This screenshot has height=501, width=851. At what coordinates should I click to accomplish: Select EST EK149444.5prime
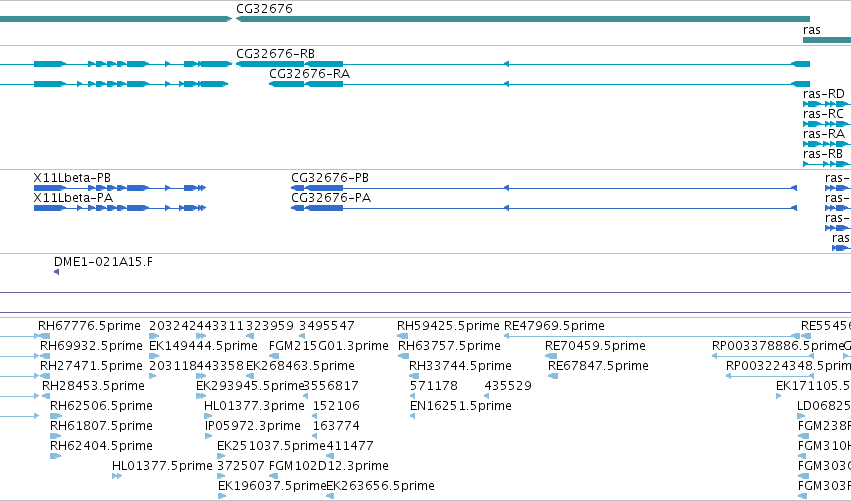pyautogui.click(x=203, y=346)
